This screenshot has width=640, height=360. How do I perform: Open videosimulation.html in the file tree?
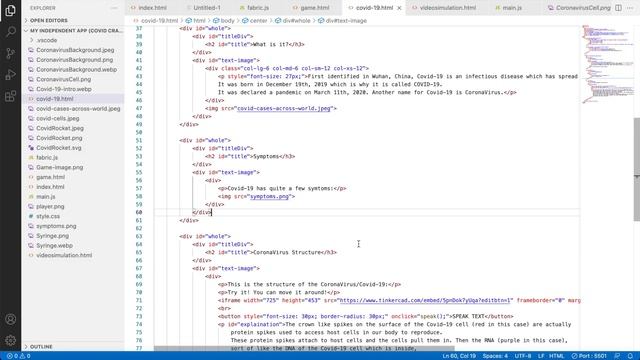click(73, 256)
